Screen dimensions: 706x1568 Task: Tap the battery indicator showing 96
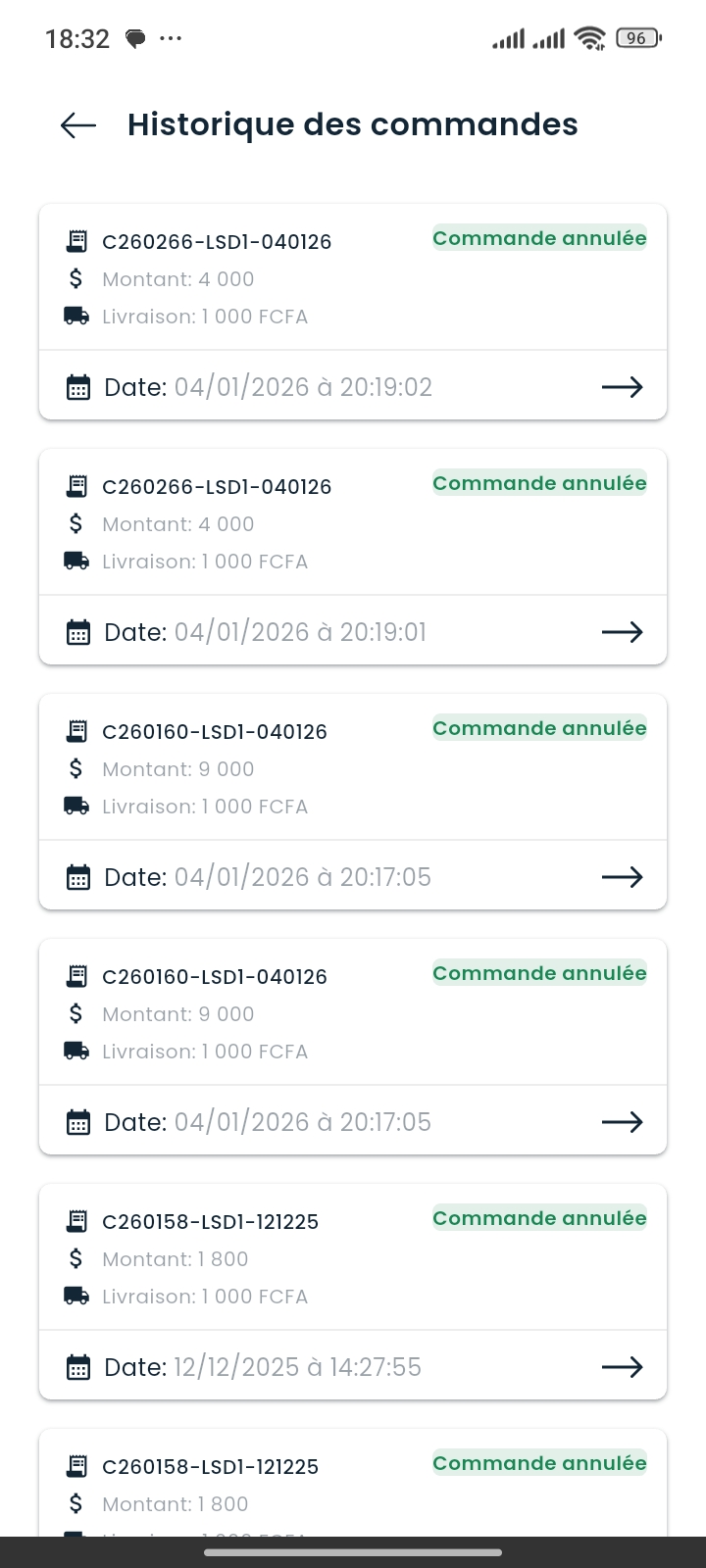coord(638,38)
